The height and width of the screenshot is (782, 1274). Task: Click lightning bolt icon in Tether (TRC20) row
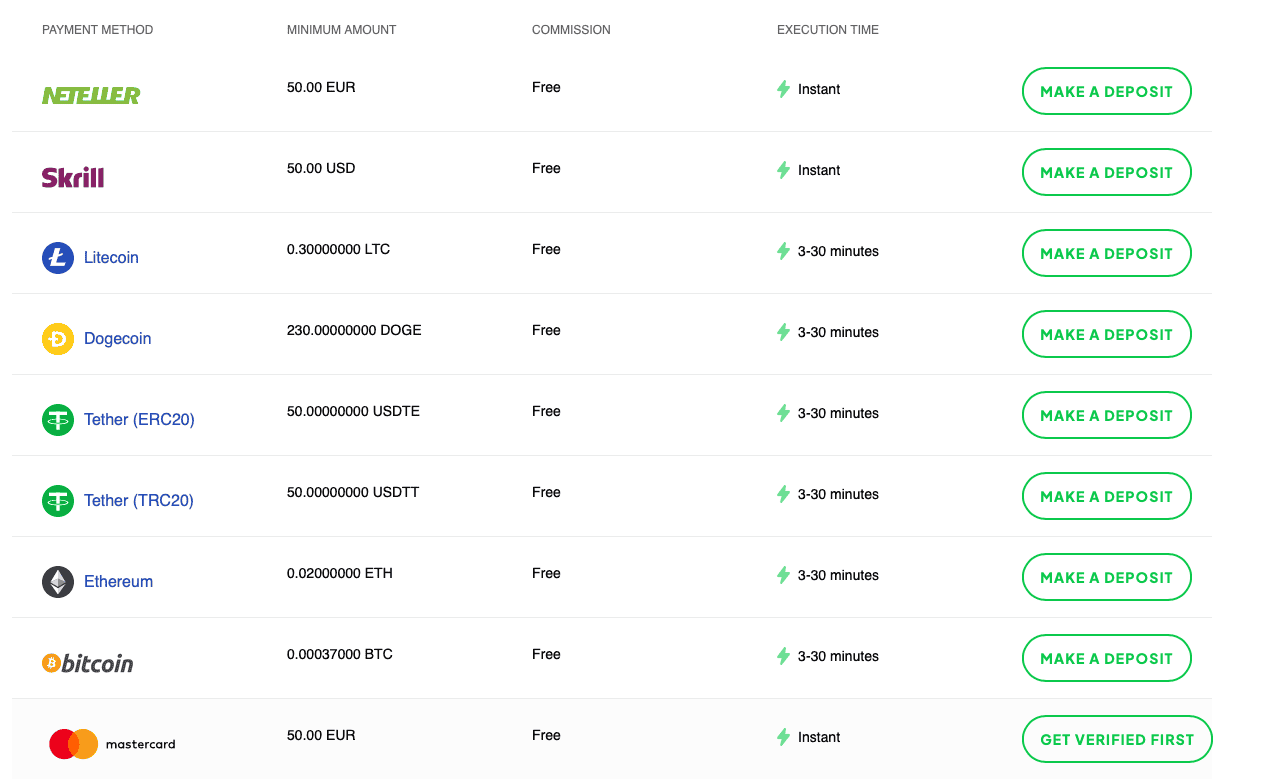pos(784,494)
